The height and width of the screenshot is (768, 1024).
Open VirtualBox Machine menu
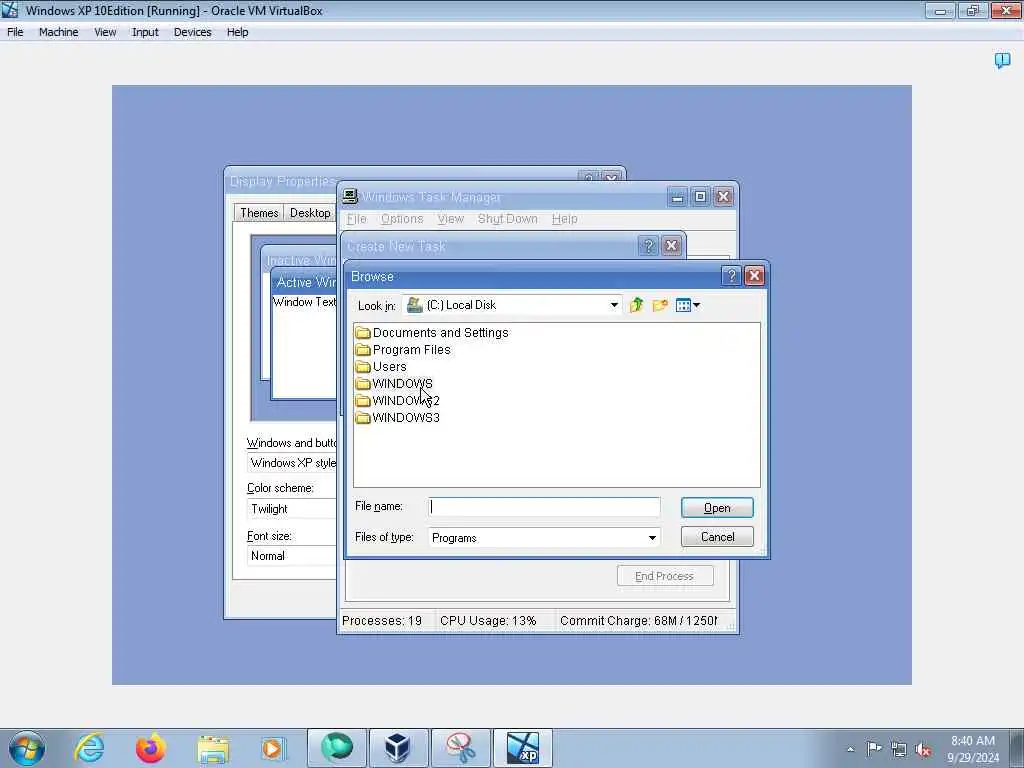pyautogui.click(x=58, y=32)
